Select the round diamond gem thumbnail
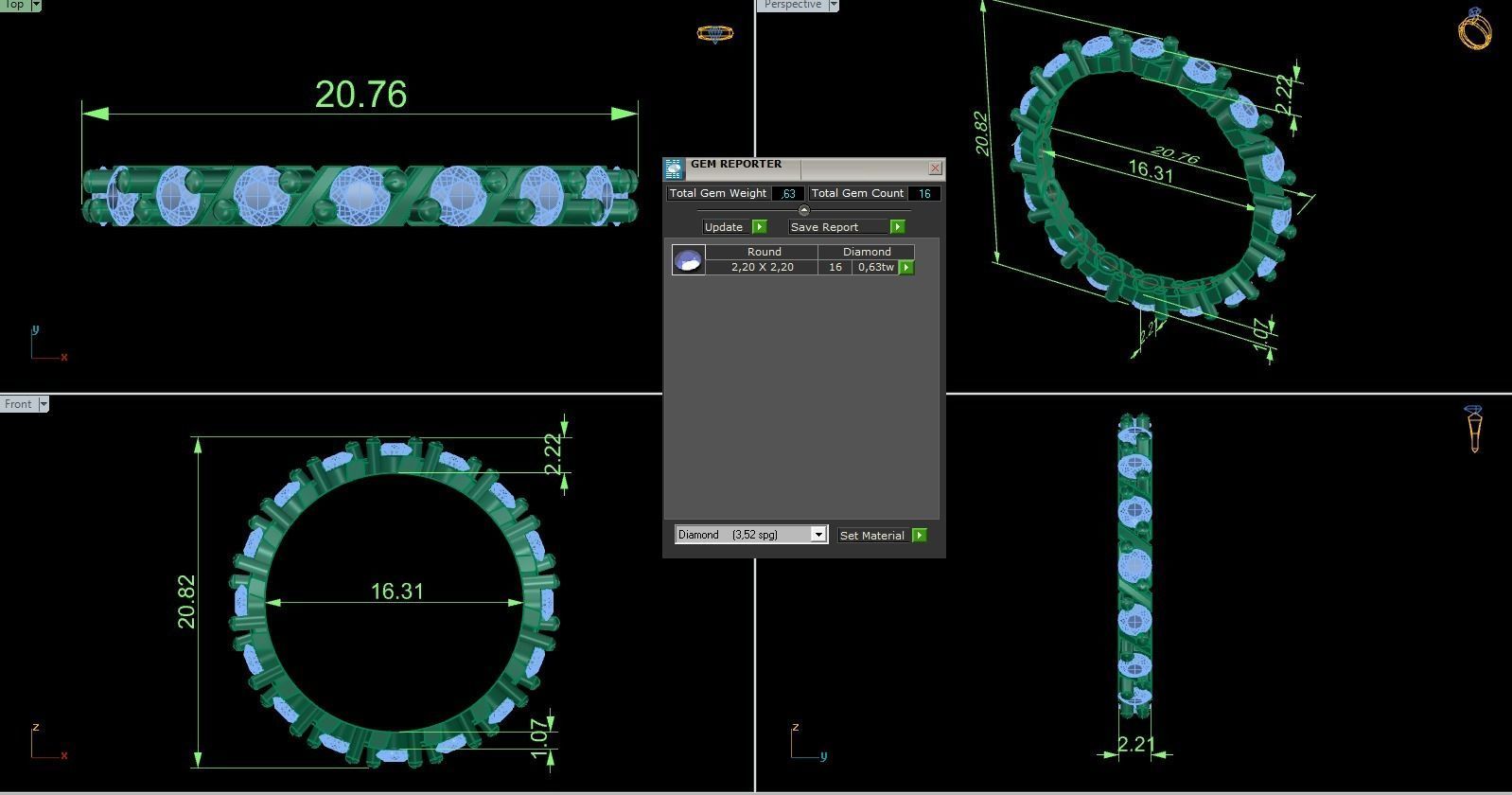The height and width of the screenshot is (795, 1512). (x=688, y=259)
